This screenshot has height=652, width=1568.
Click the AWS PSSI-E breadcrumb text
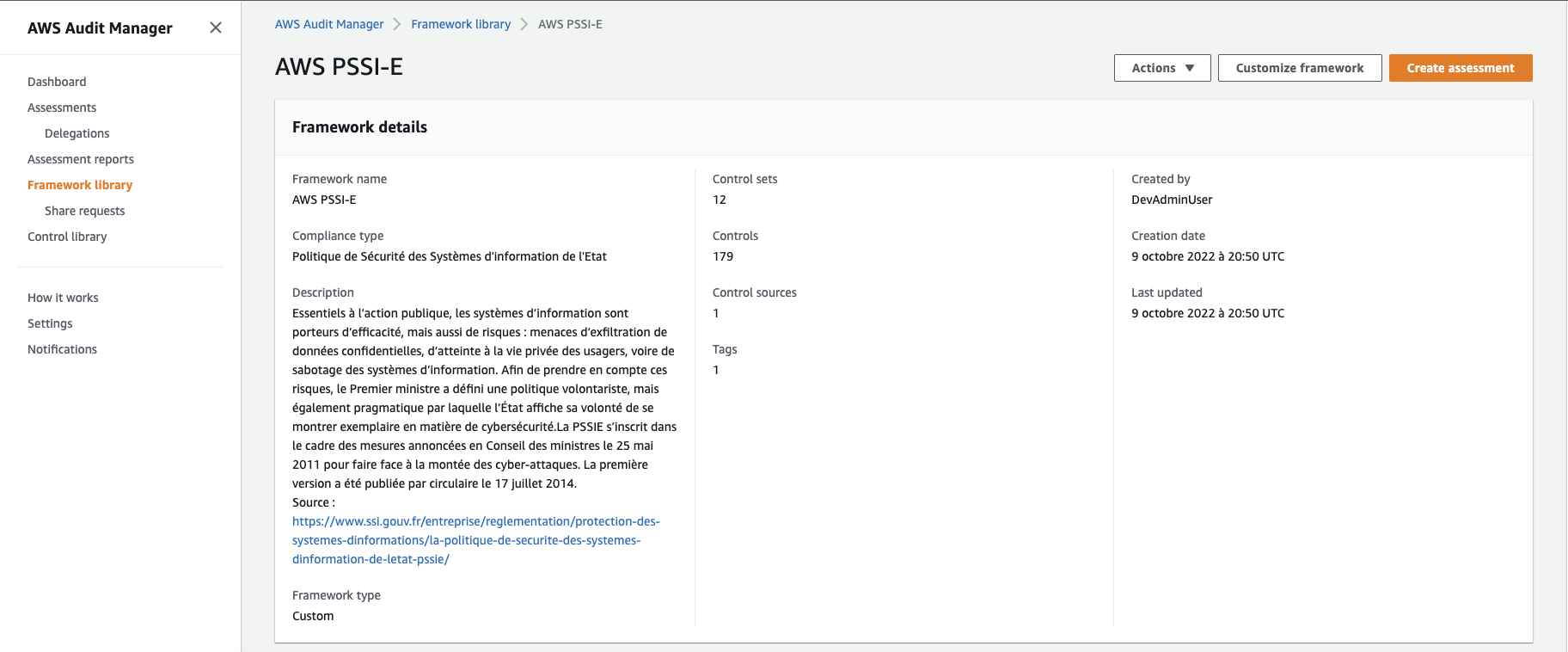point(570,24)
